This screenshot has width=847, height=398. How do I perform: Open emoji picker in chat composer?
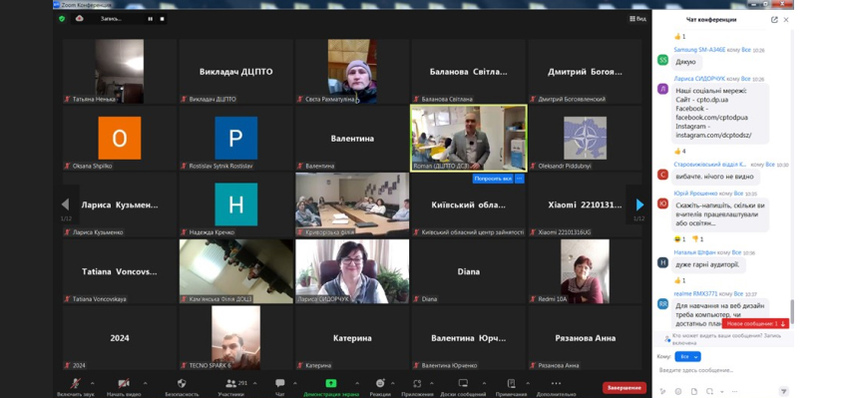click(x=678, y=391)
